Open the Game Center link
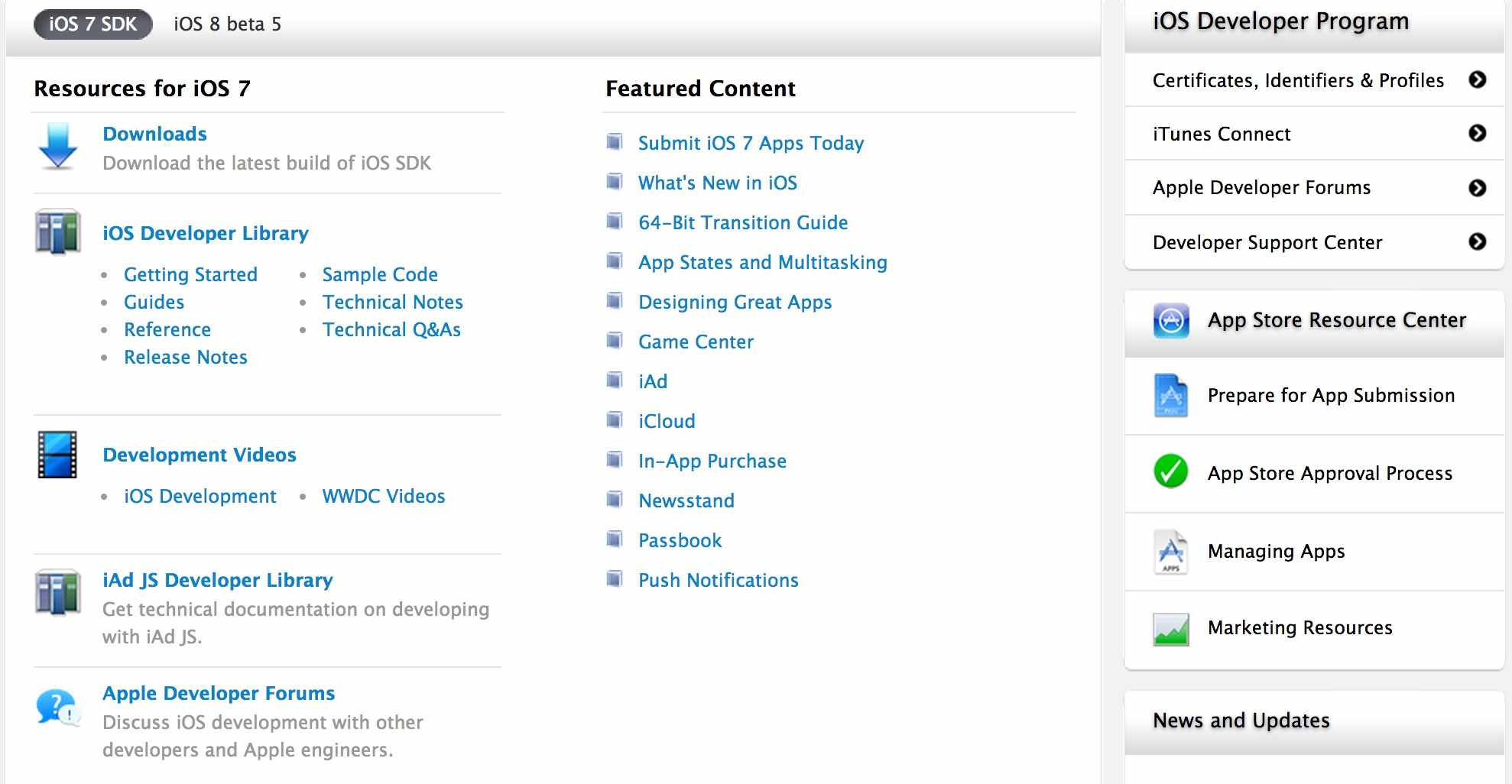This screenshot has height=784, width=1512. (696, 342)
